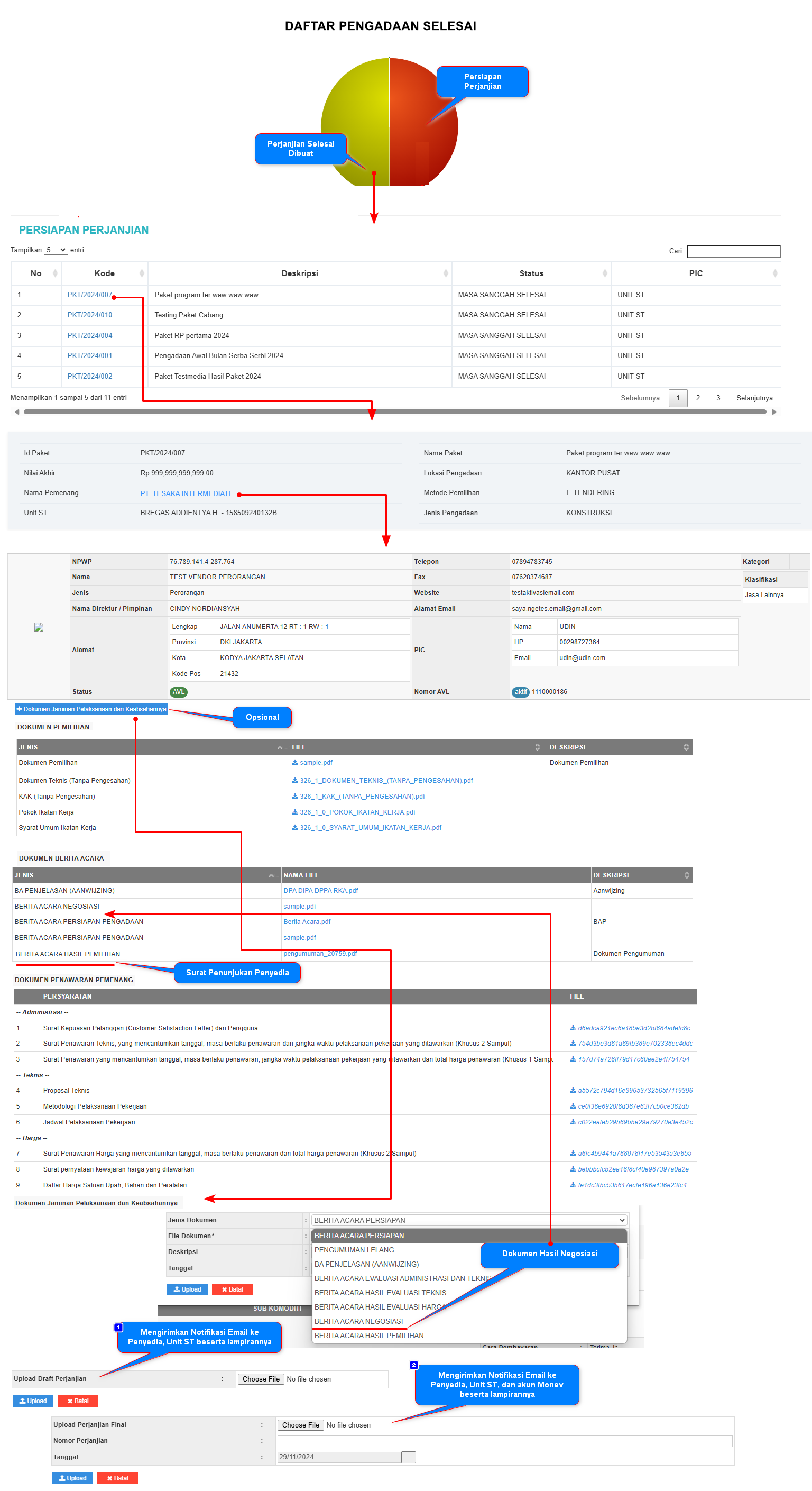
Task: Choose PENGUMUMAN LELANG option in list
Action: [354, 1250]
